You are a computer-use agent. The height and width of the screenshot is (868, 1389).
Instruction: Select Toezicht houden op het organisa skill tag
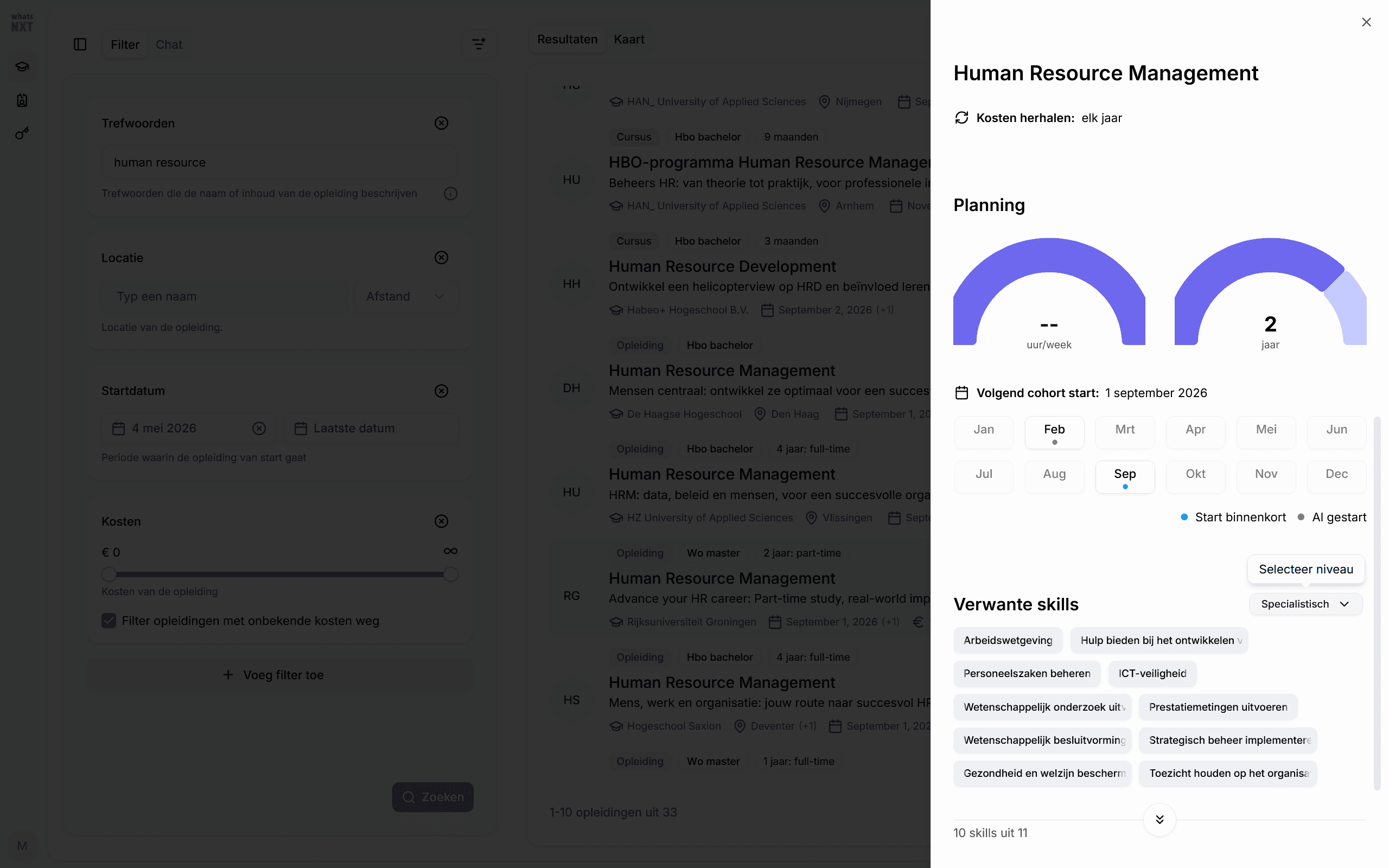1228,773
